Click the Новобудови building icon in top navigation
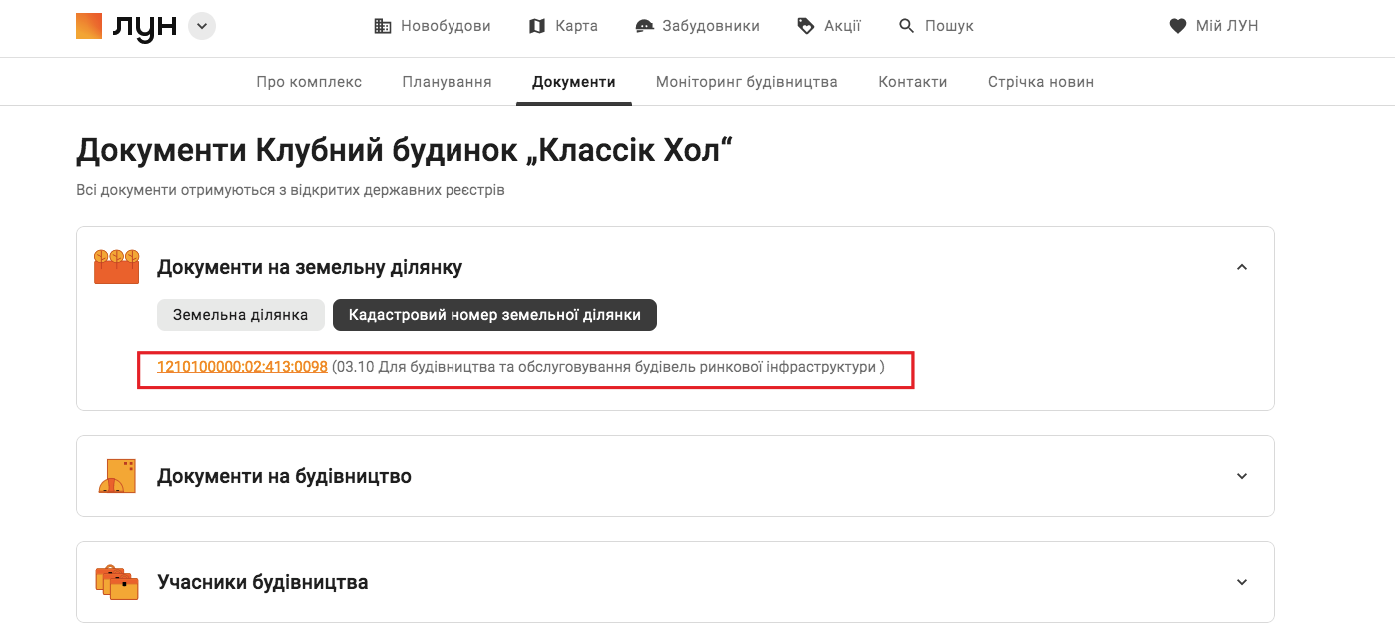Image resolution: width=1395 pixels, height=643 pixels. point(382,25)
